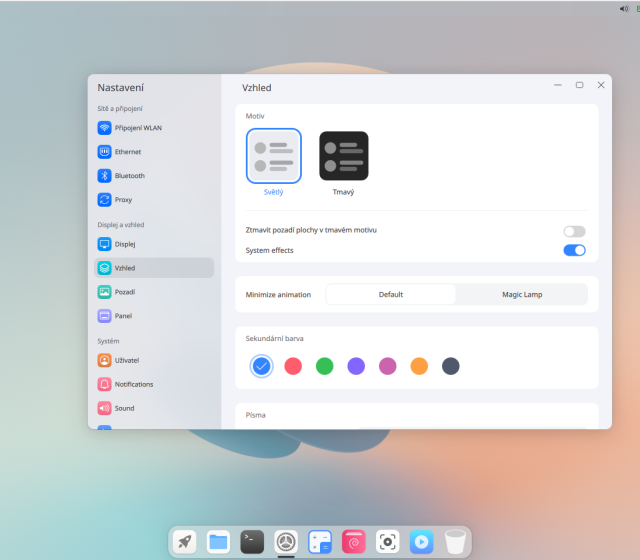Open the calculator from the dock

[x=320, y=542]
